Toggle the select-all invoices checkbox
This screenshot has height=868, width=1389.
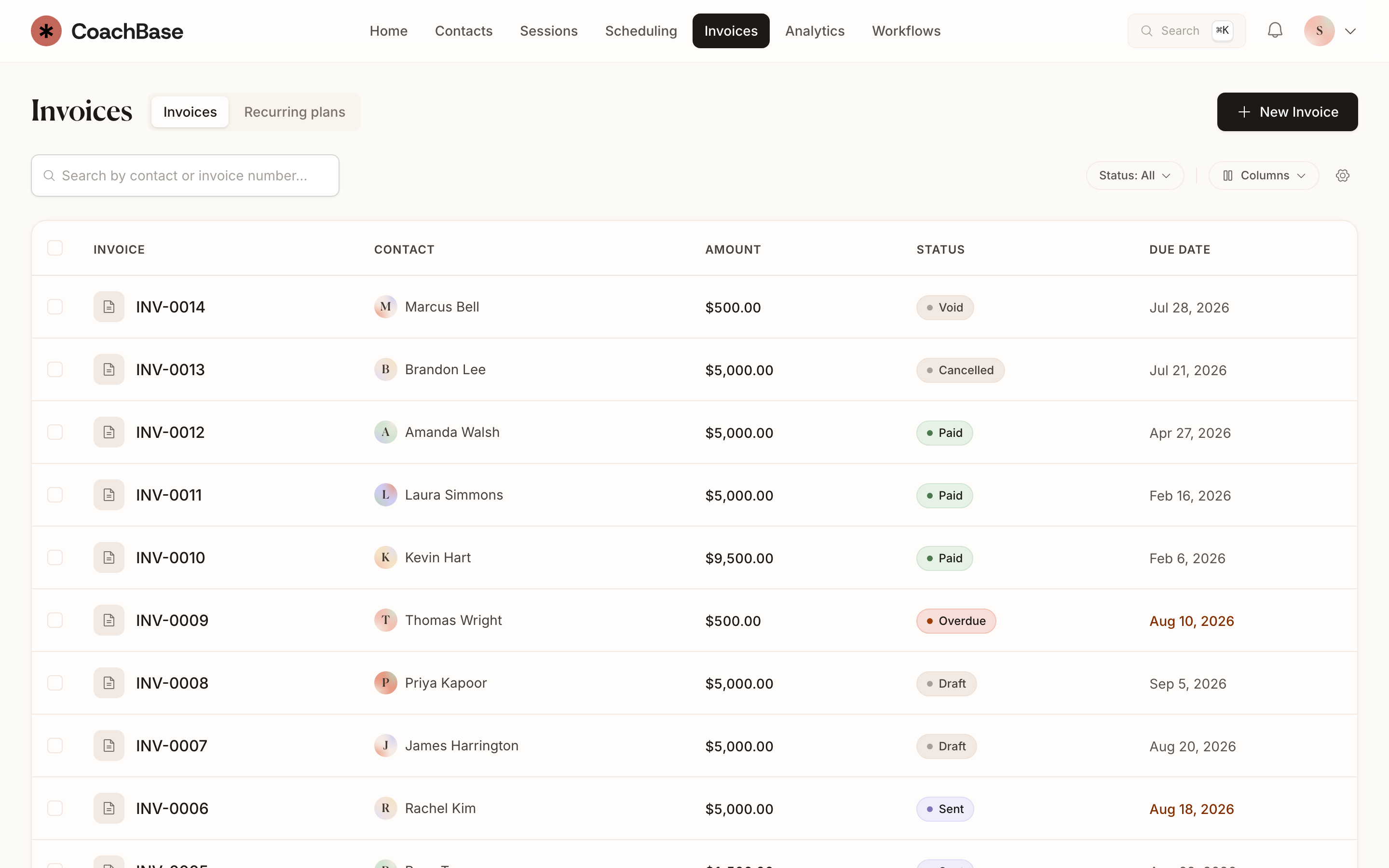pyautogui.click(x=55, y=248)
